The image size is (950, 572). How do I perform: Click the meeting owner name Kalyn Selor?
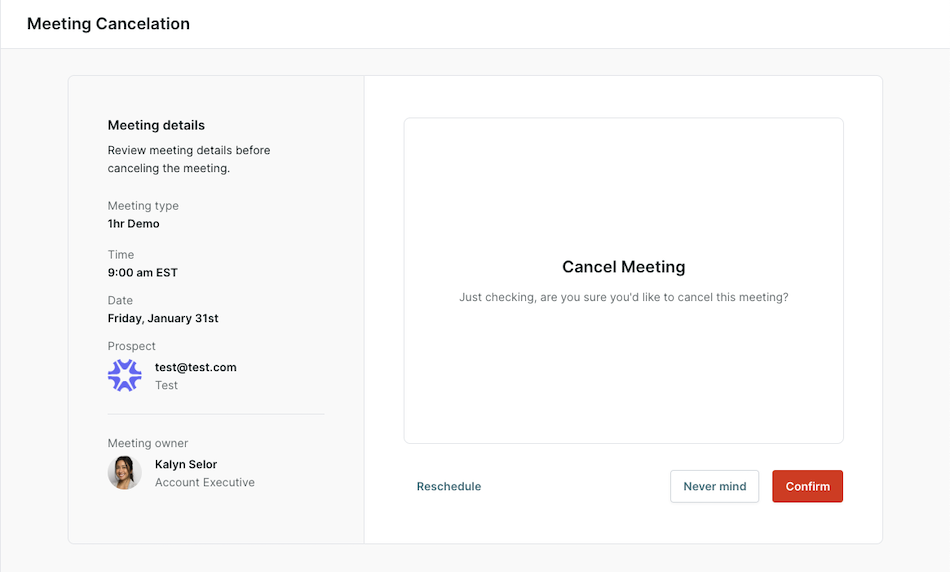click(186, 464)
